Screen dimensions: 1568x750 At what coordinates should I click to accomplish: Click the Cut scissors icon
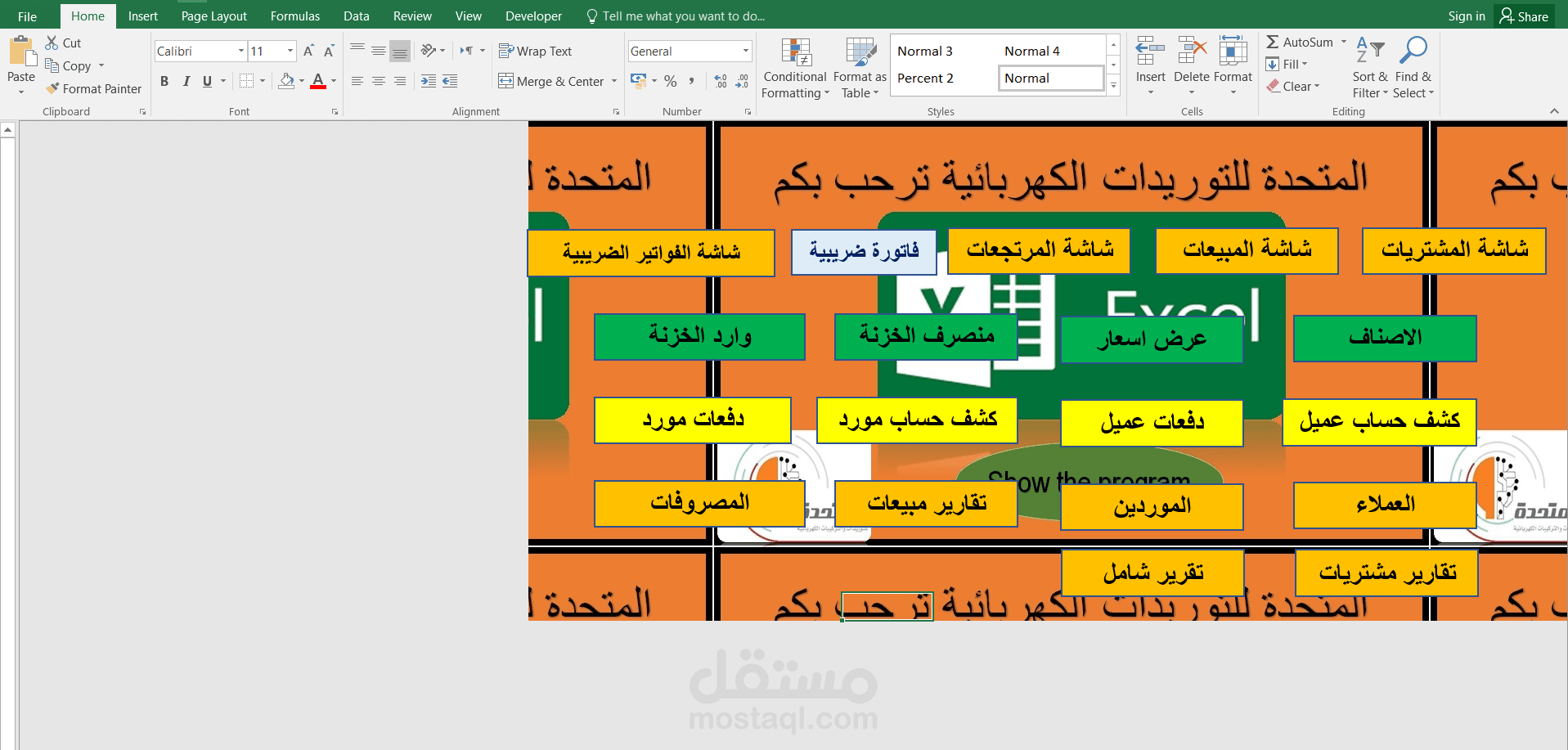[x=52, y=43]
